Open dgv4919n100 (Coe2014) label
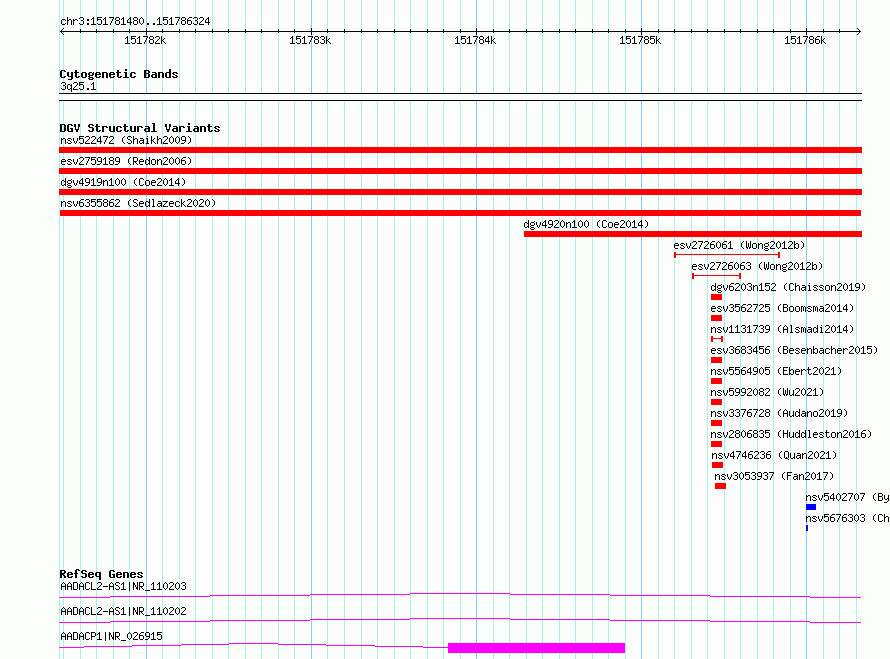 [123, 182]
